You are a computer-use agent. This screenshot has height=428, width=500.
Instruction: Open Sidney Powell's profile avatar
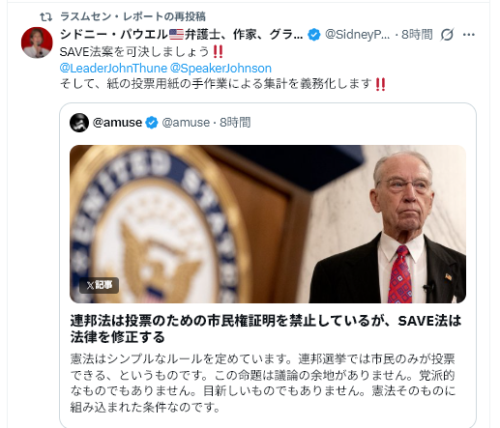(37, 42)
